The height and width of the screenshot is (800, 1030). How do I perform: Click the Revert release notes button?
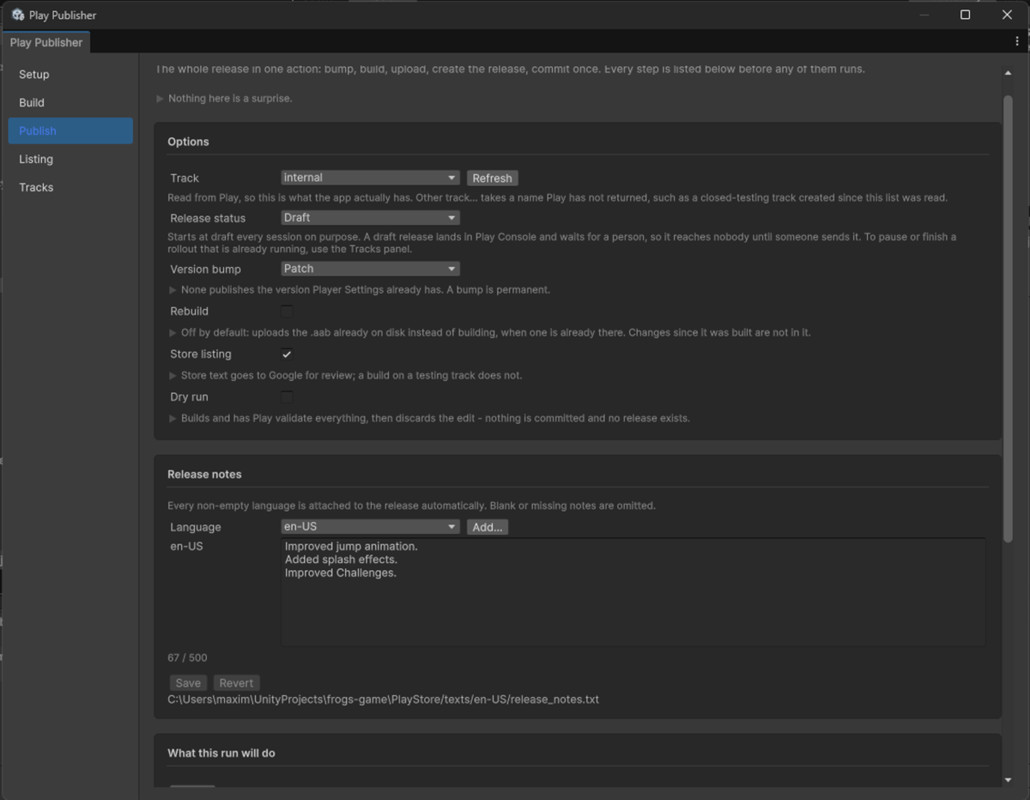(x=236, y=683)
